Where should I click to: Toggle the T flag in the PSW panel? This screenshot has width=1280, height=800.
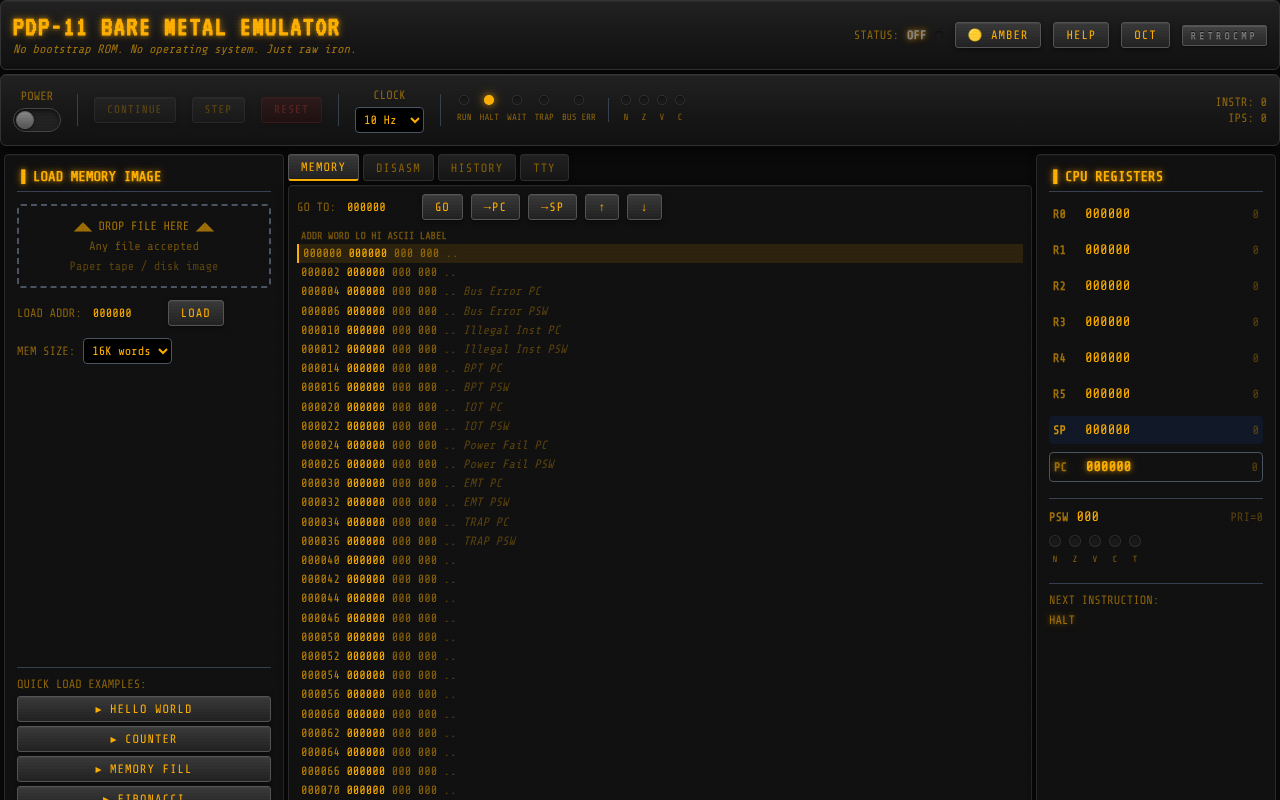[x=1135, y=541]
